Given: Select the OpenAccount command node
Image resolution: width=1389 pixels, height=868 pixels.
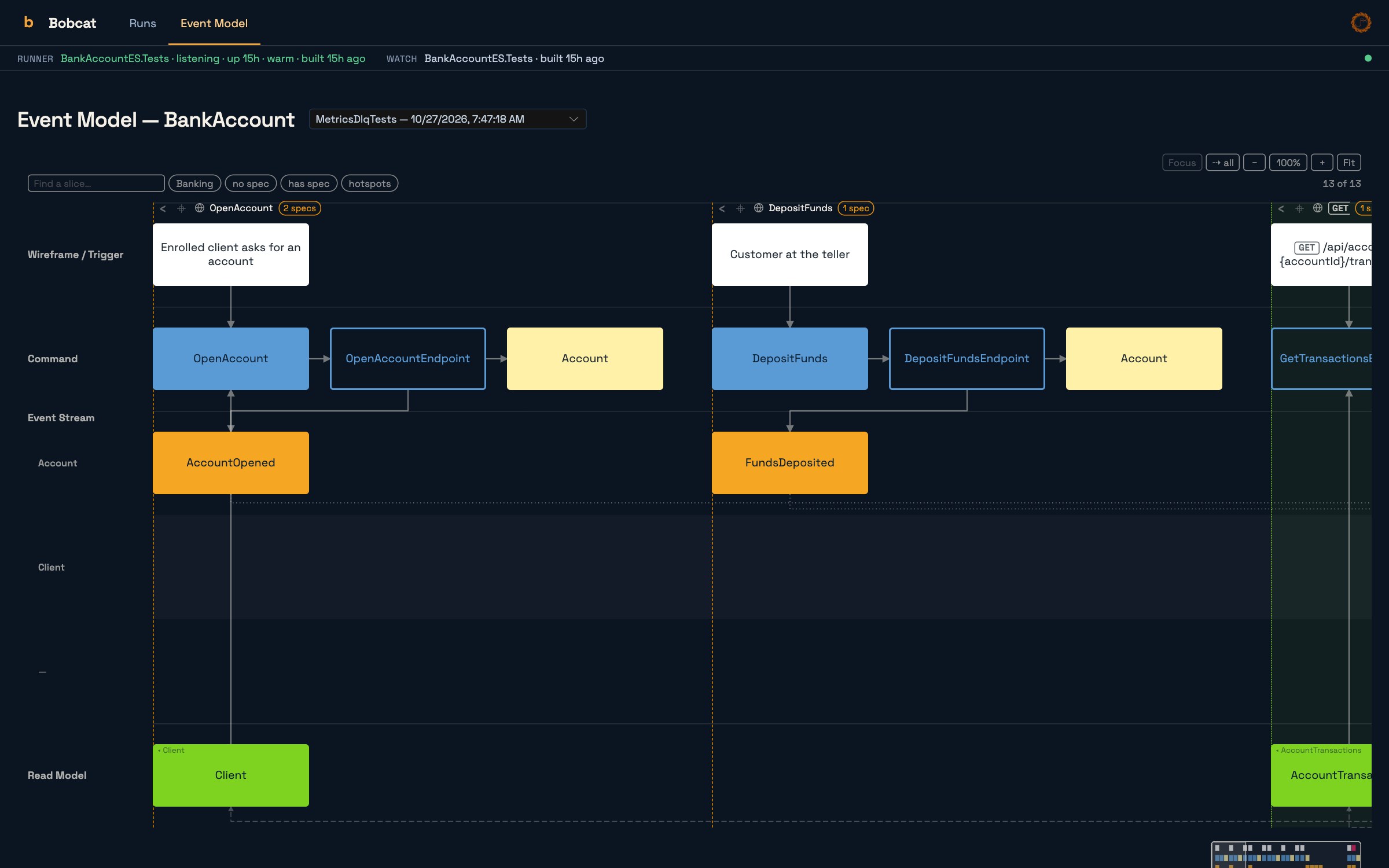Looking at the screenshot, I should click(x=231, y=359).
